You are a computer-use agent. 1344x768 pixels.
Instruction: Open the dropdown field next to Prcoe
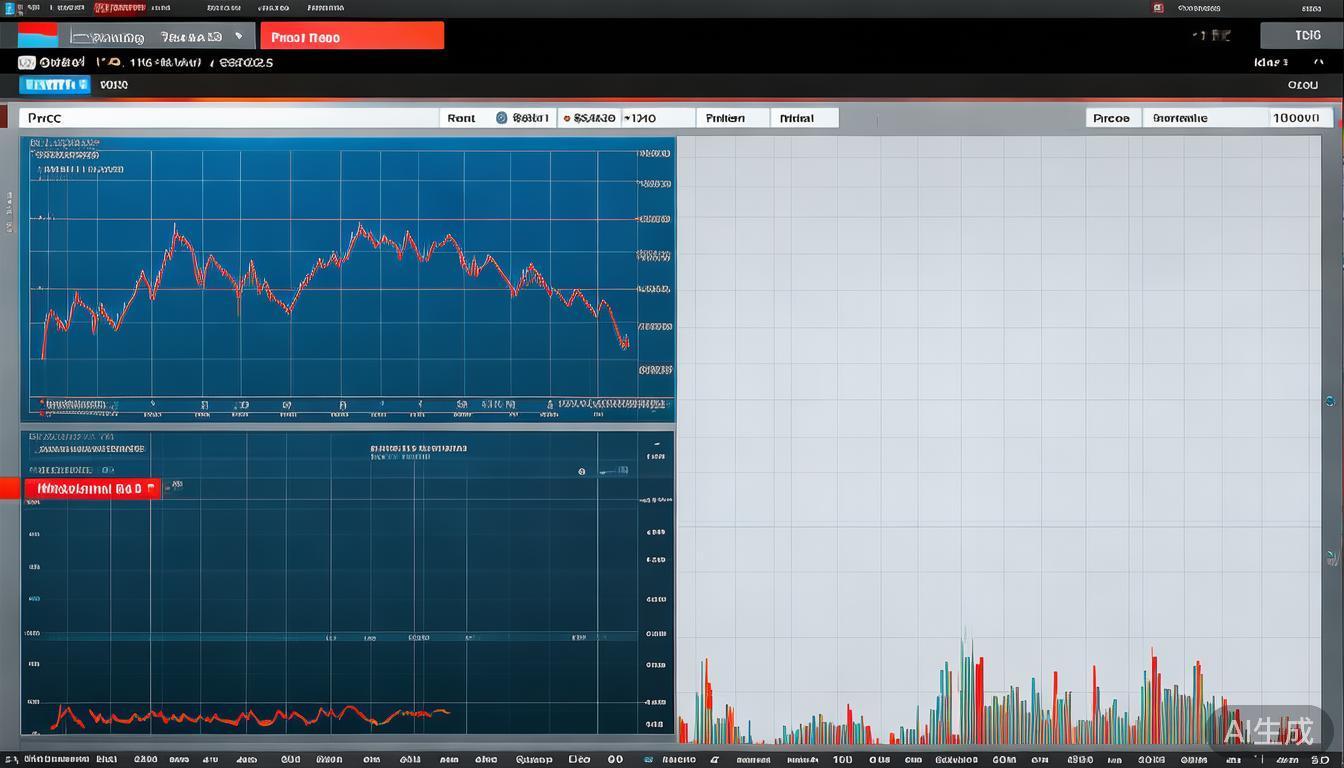pos(1205,118)
